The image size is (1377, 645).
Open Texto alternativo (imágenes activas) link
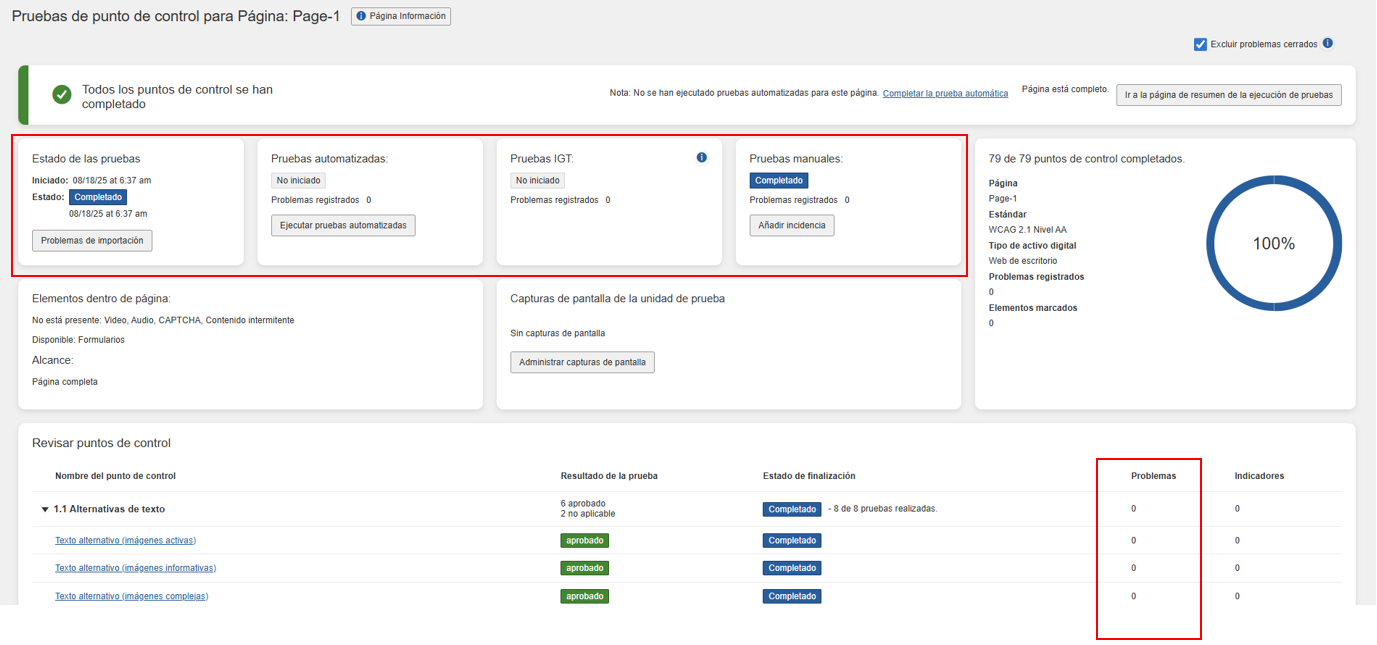point(125,540)
